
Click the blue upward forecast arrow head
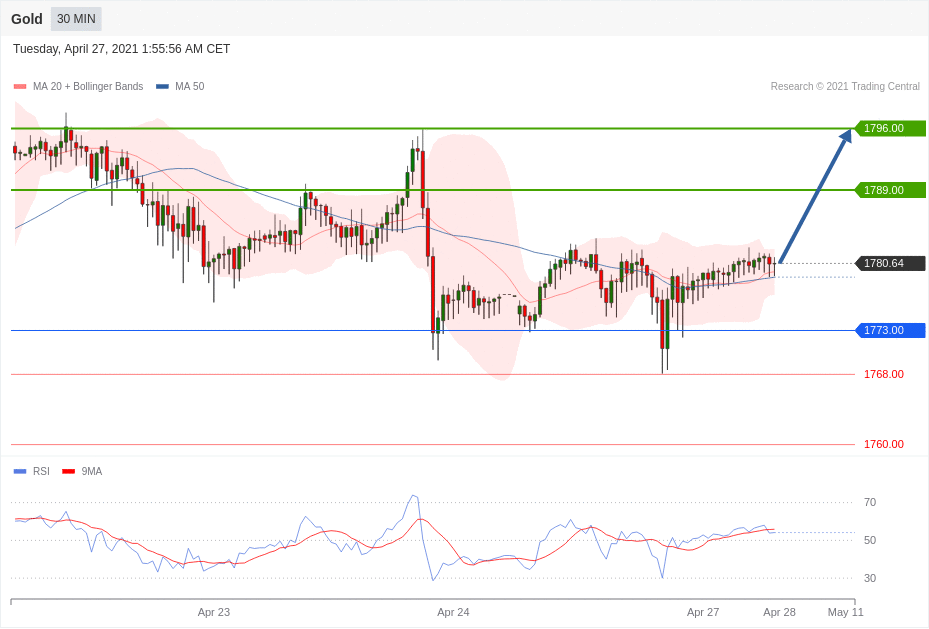click(846, 136)
